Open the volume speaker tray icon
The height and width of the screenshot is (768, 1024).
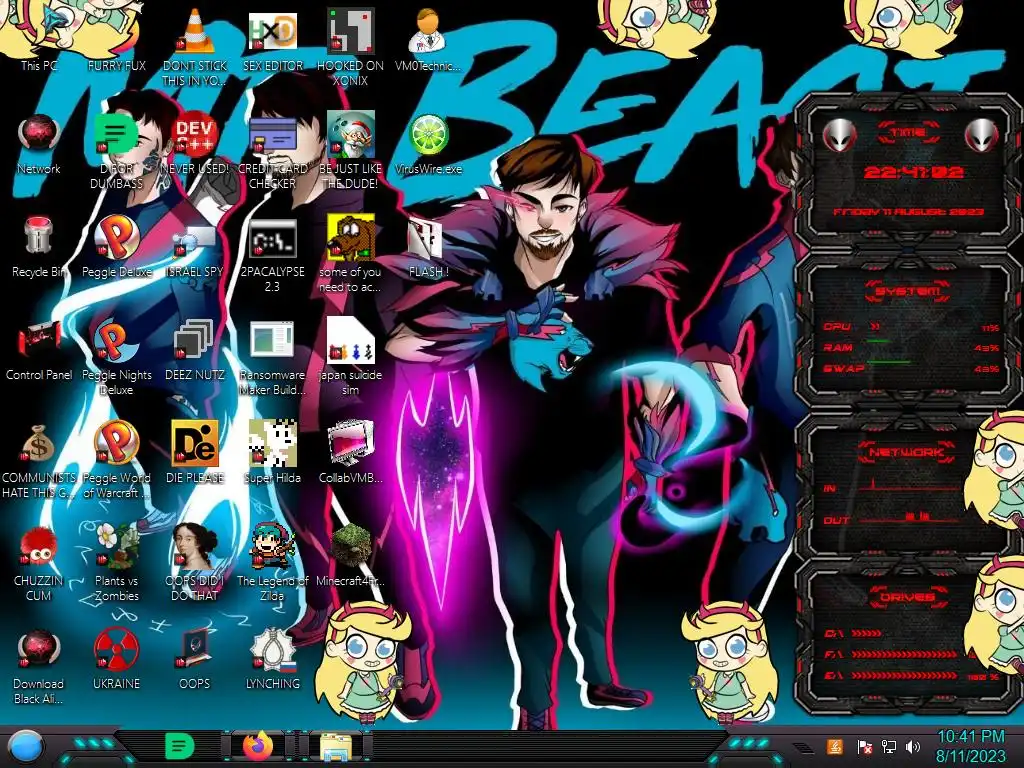coord(913,746)
